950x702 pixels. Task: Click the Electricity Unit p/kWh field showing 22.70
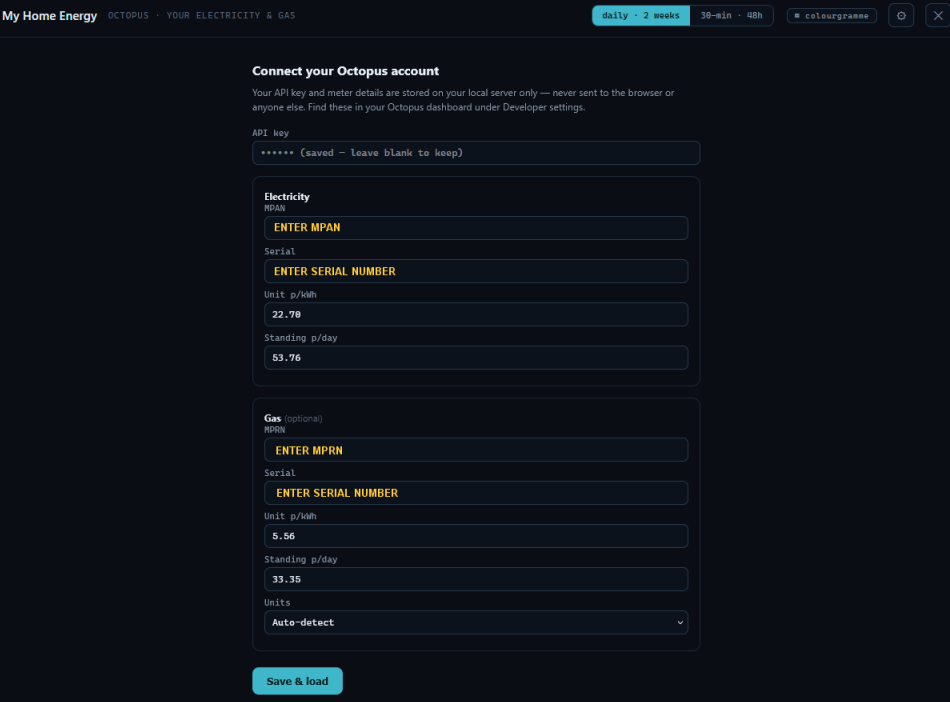pyautogui.click(x=476, y=314)
